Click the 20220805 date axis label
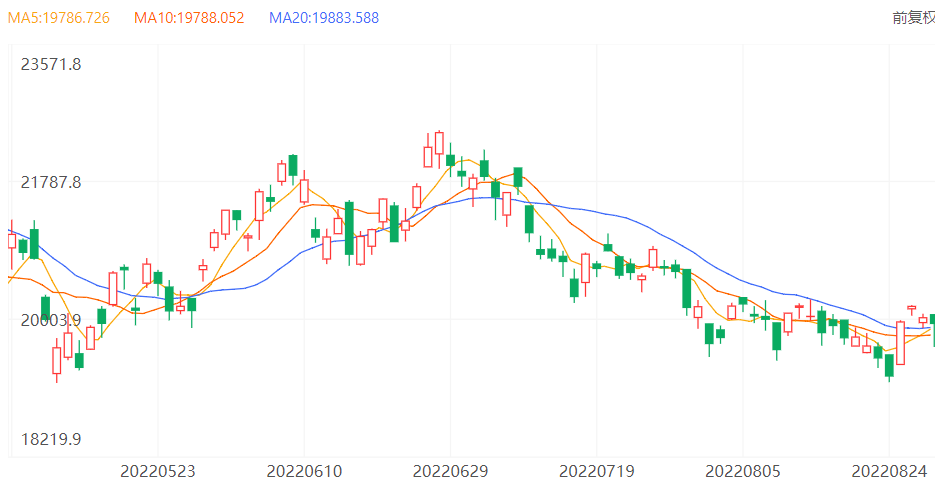The height and width of the screenshot is (487, 935). pos(743,470)
